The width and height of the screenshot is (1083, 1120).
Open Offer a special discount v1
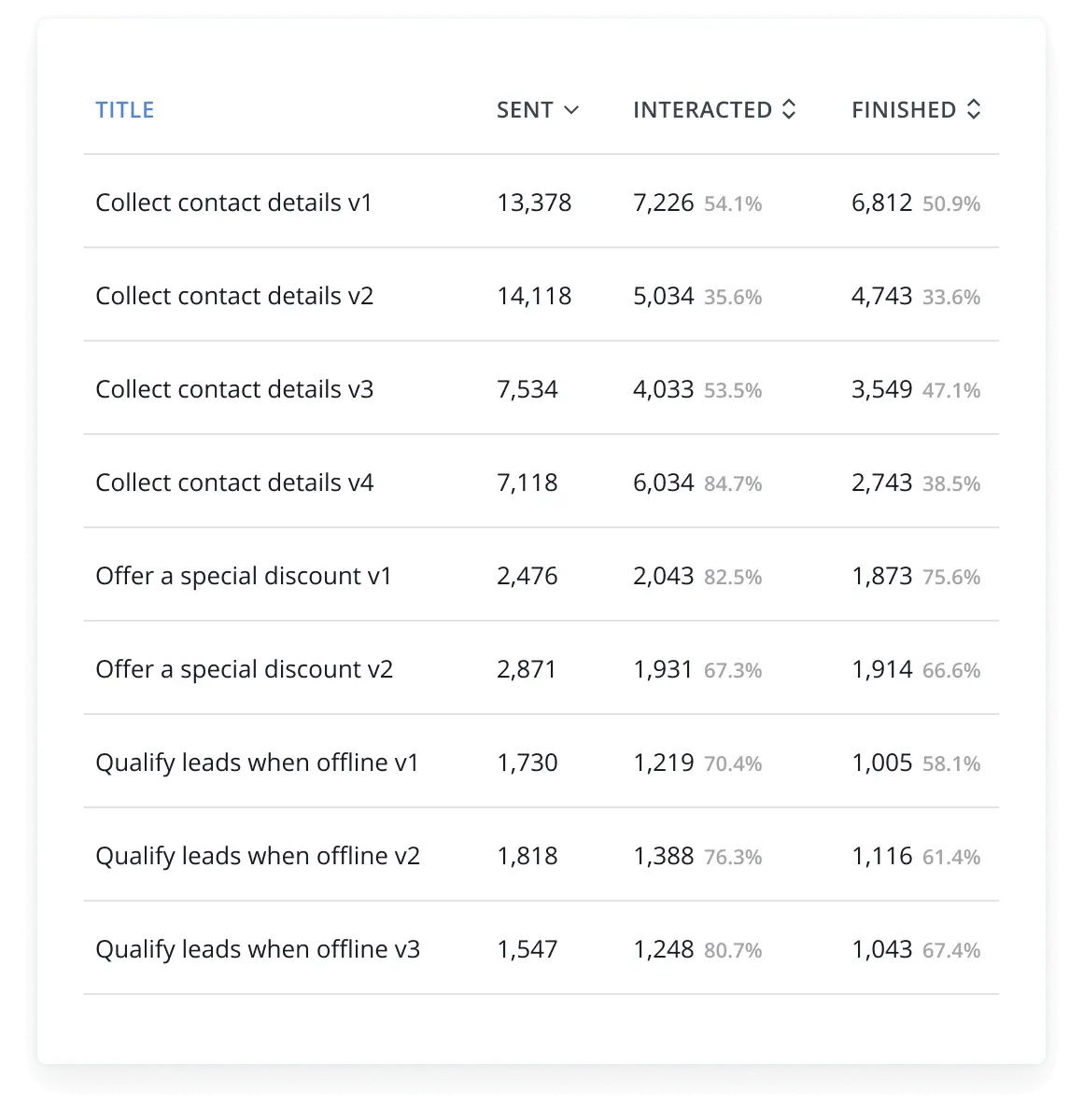point(244,576)
